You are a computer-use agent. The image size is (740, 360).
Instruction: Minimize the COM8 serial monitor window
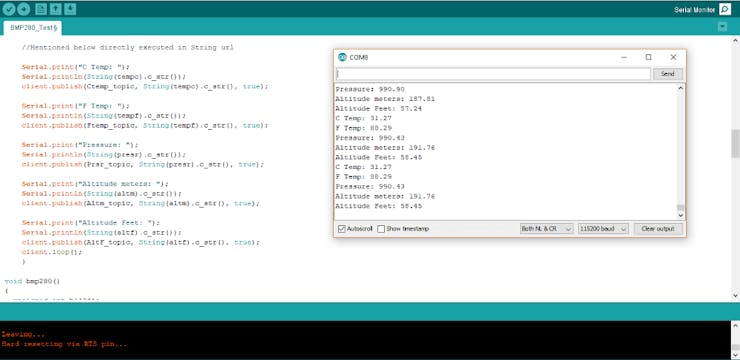click(x=624, y=57)
